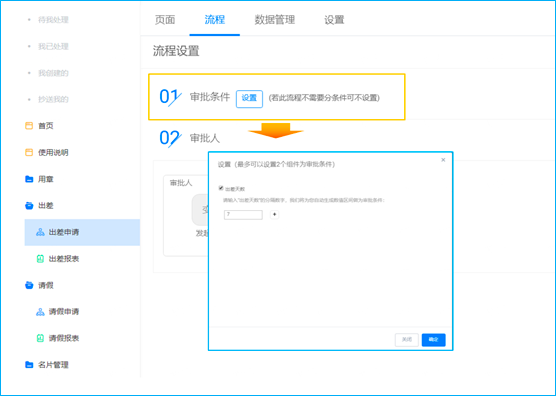
Task: Click the 名片管理 folder icon
Action: (x=29, y=364)
